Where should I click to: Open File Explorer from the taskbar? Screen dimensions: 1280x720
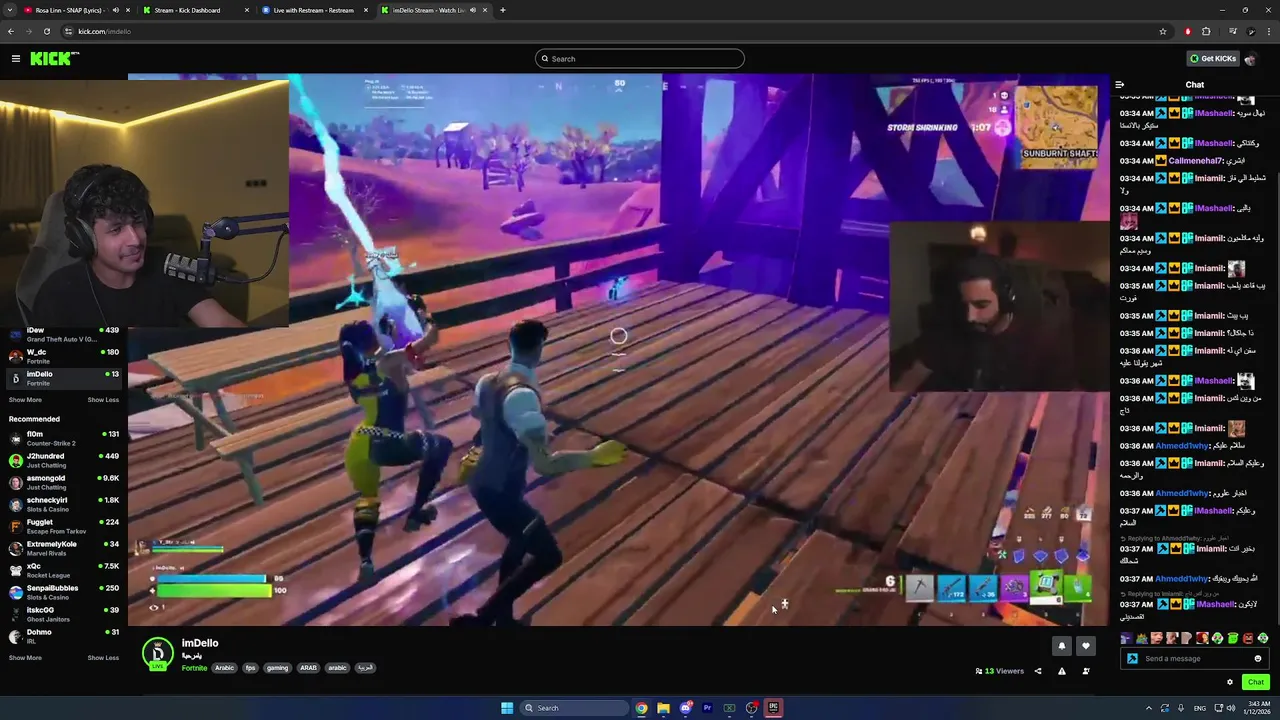(663, 708)
